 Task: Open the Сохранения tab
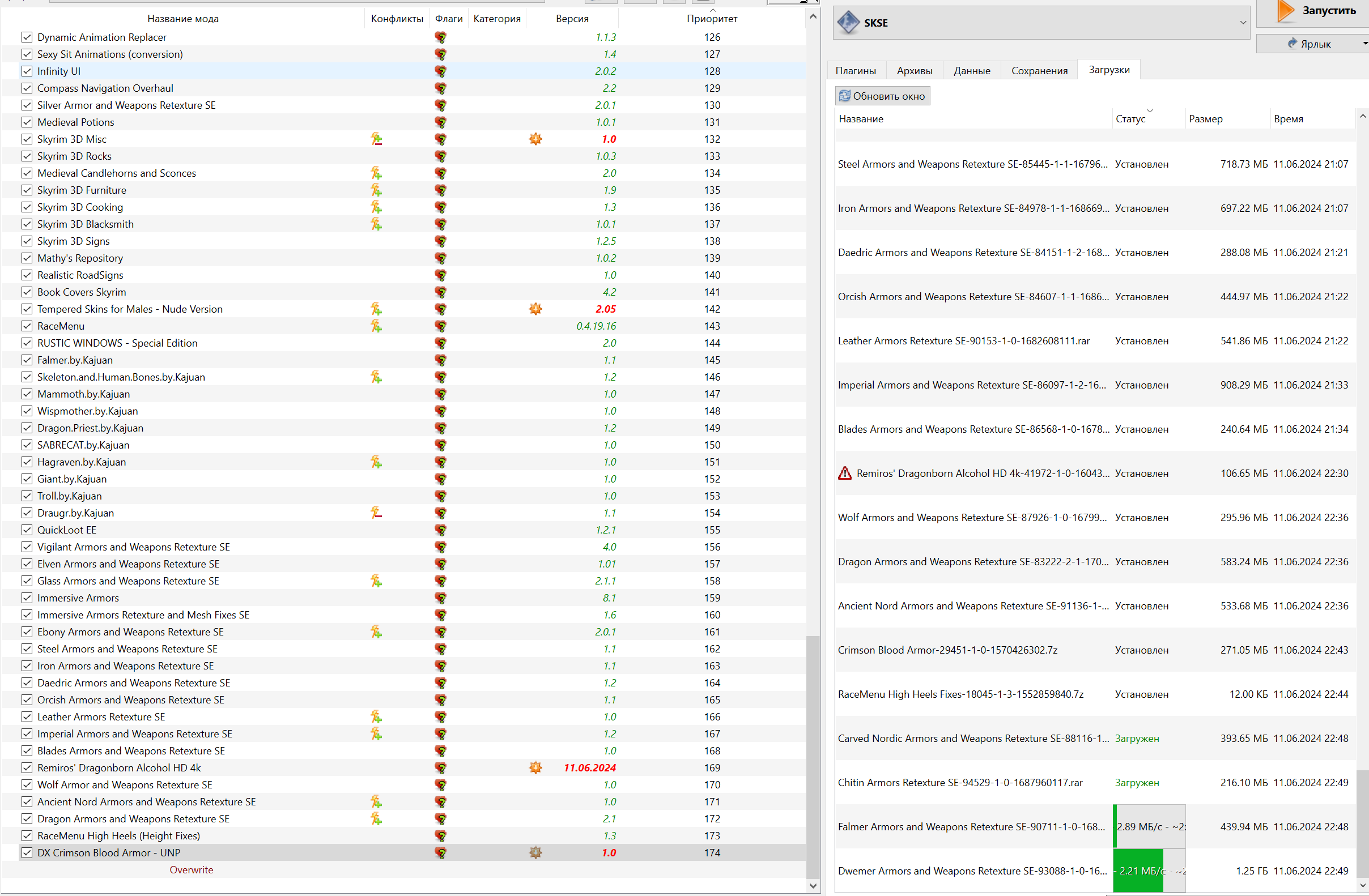[1039, 71]
